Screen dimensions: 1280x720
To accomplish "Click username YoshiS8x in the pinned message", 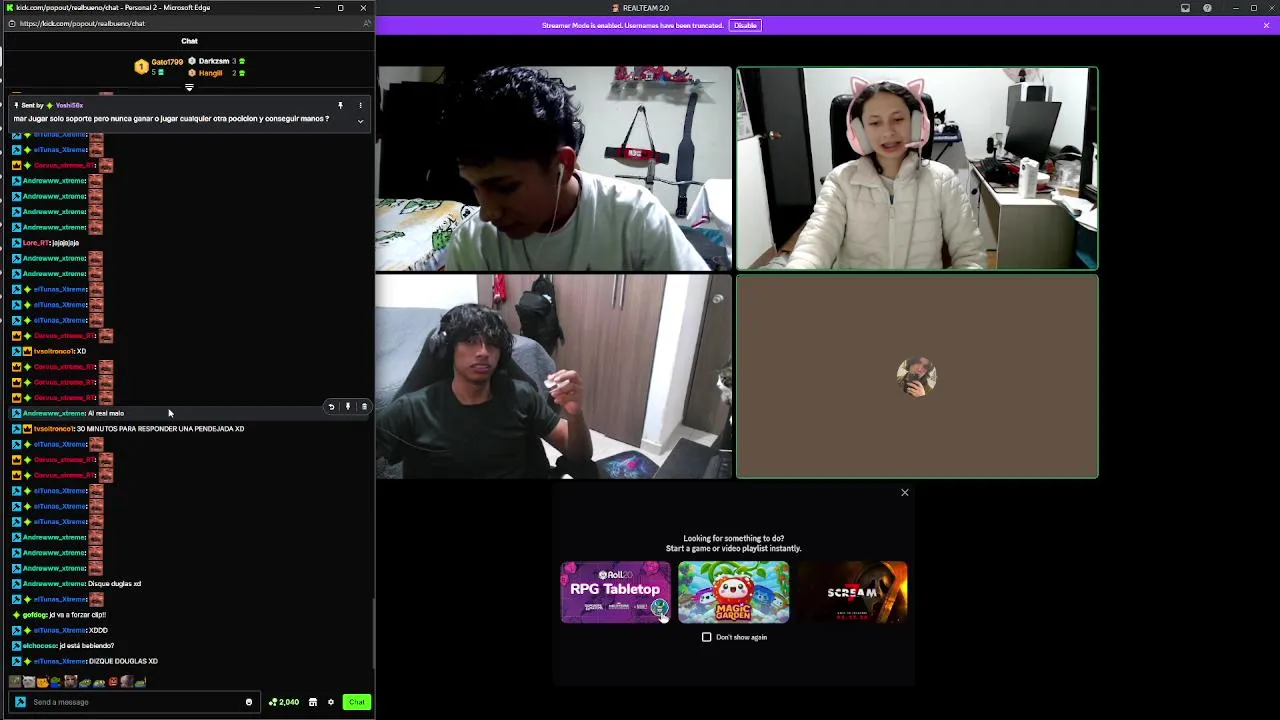I will 69,105.
